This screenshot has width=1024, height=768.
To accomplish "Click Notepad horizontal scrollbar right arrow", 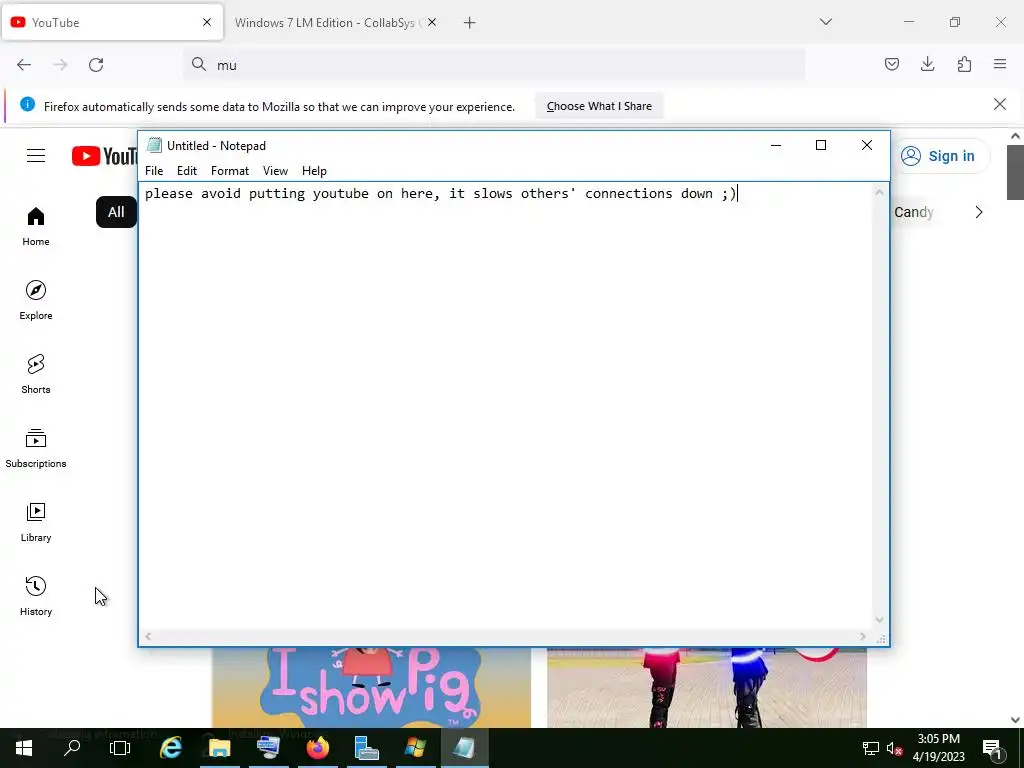I will [x=863, y=637].
